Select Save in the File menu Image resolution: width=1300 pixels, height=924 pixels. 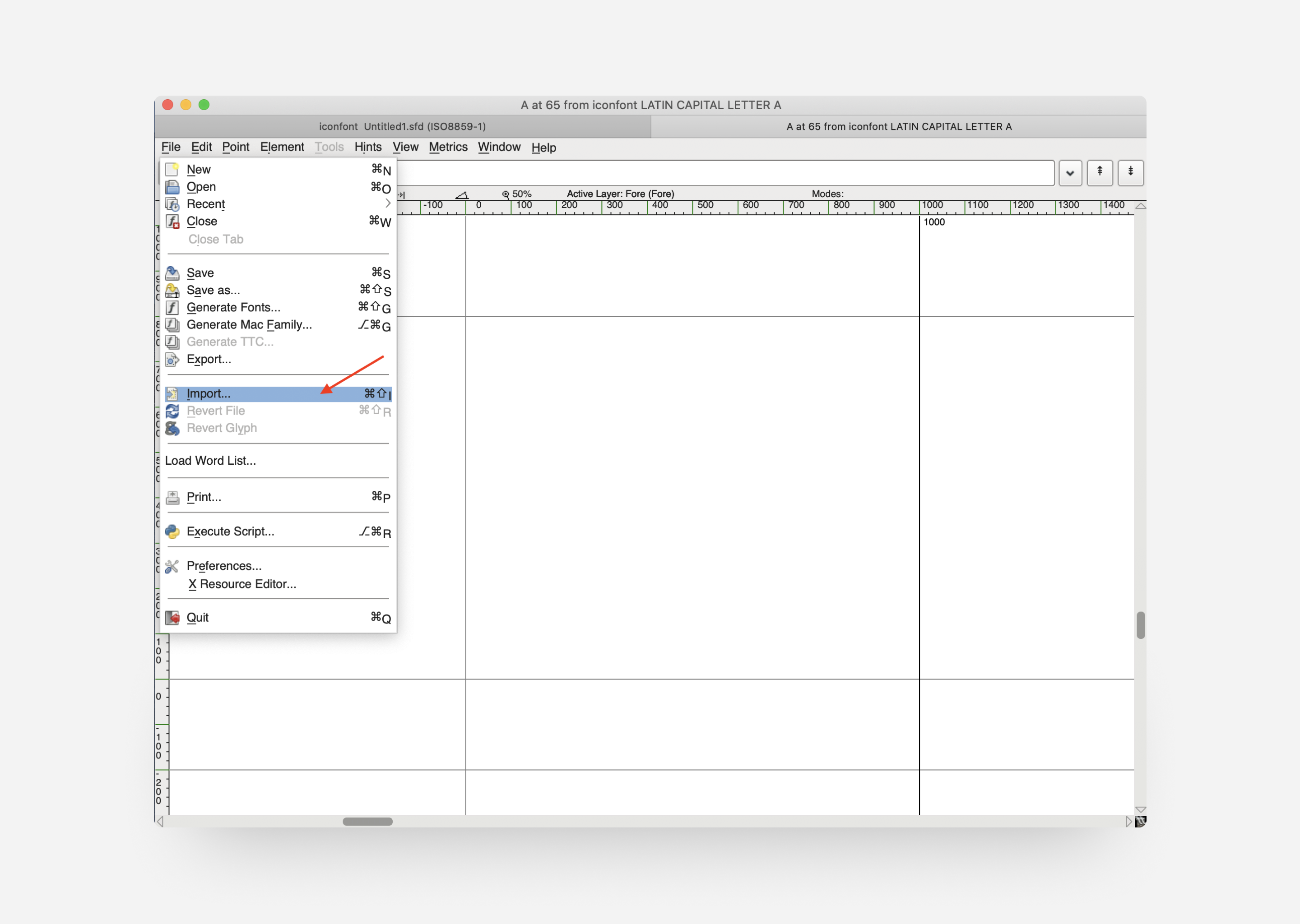pyautogui.click(x=278, y=273)
